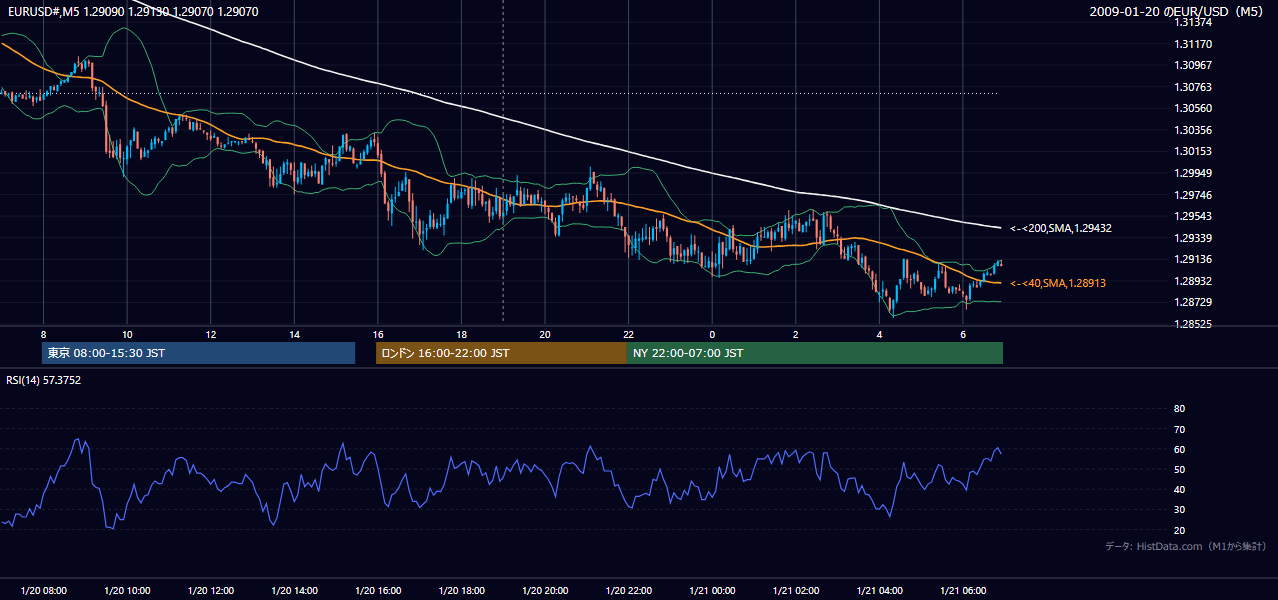This screenshot has height=600, width=1278.
Task: Open the データ: HistData.com source credit
Action: (1186, 546)
